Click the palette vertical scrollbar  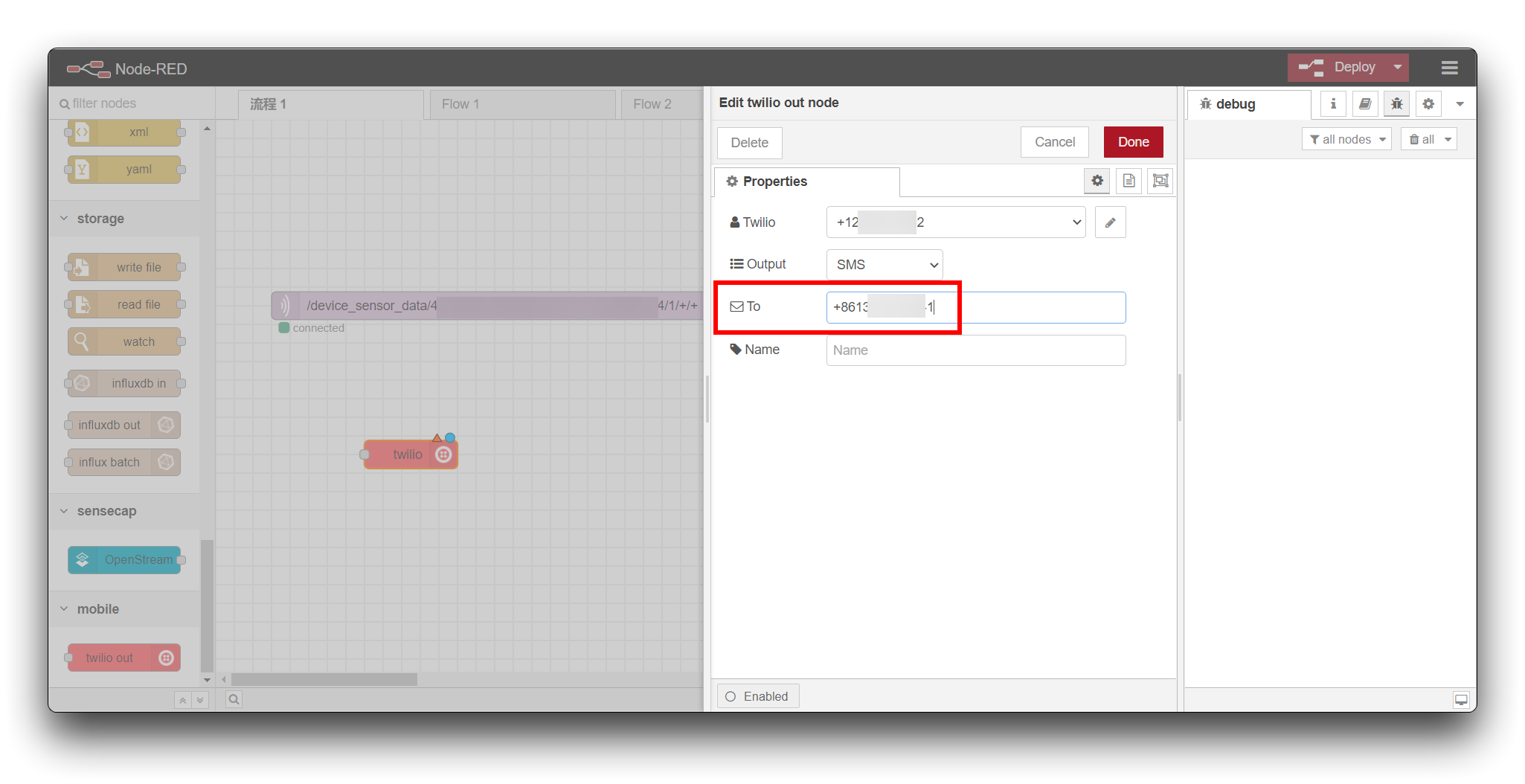207,606
